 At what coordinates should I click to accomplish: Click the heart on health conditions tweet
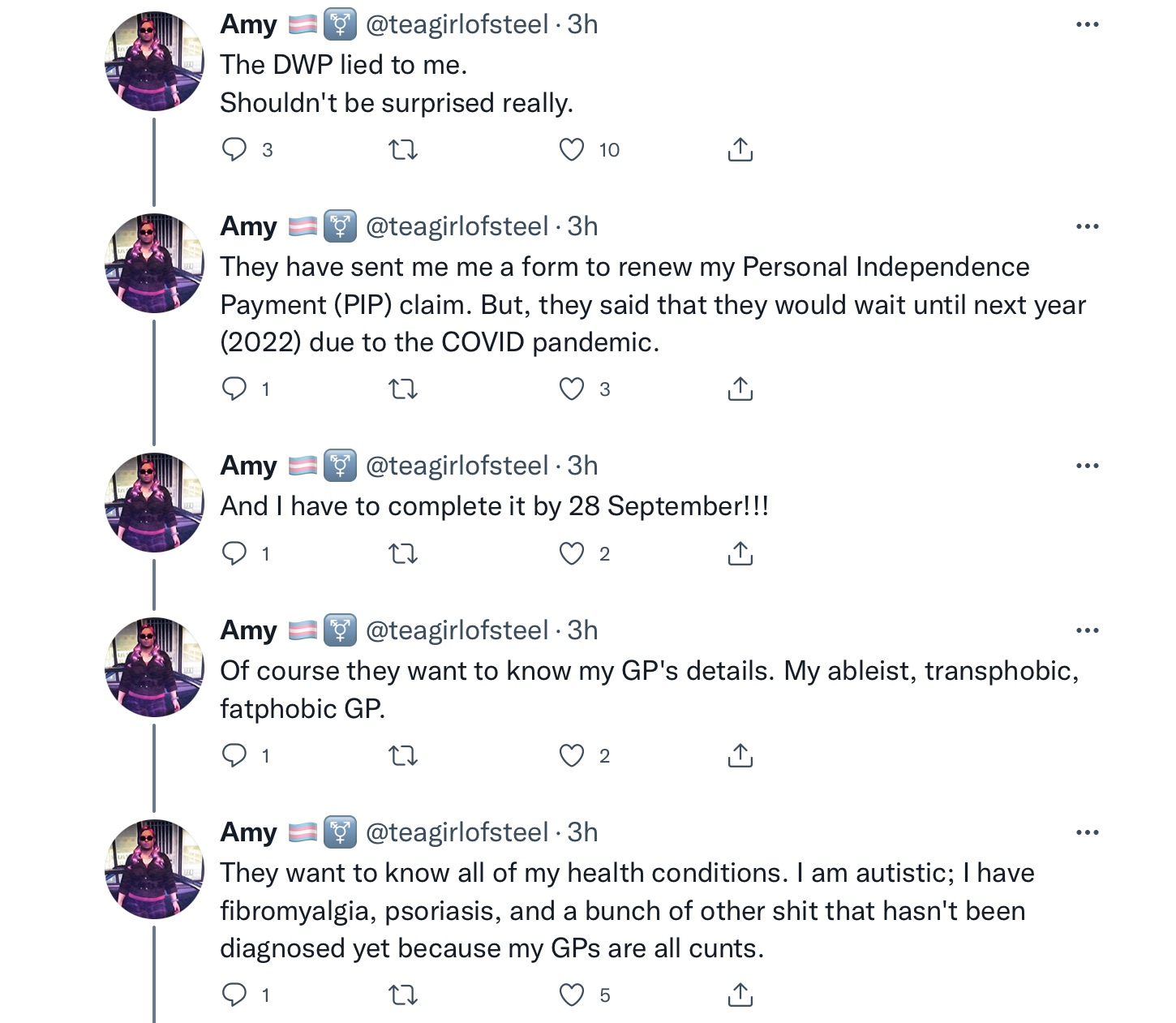point(572,995)
